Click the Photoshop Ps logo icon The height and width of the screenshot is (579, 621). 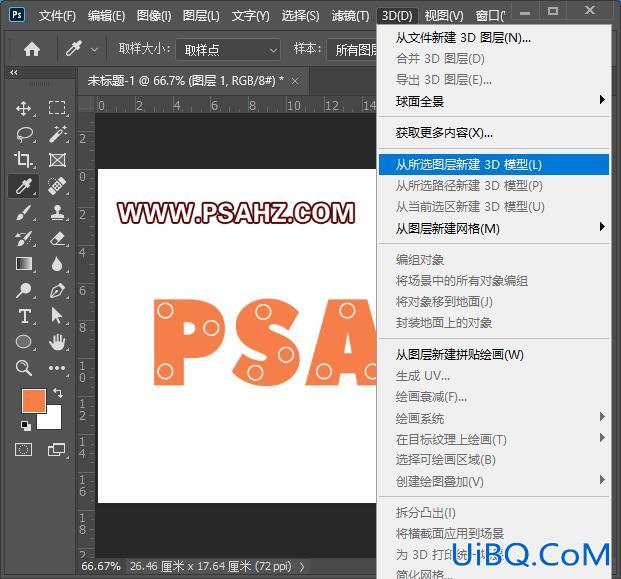[17, 15]
